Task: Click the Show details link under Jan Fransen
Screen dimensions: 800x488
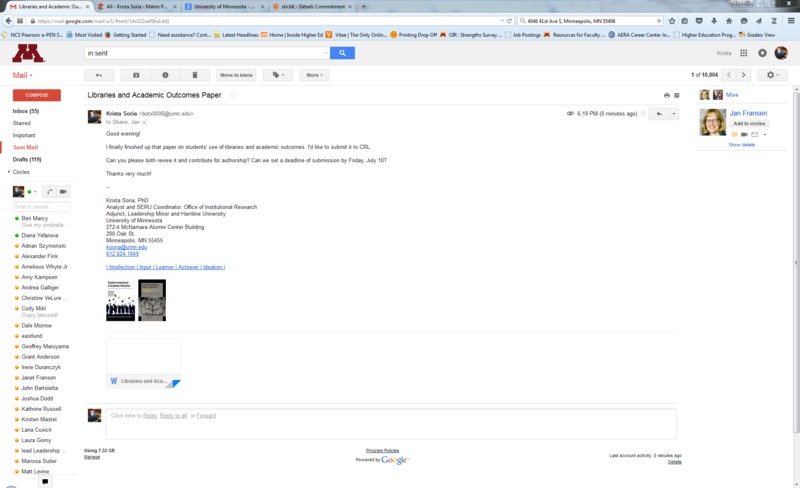Action: [741, 145]
